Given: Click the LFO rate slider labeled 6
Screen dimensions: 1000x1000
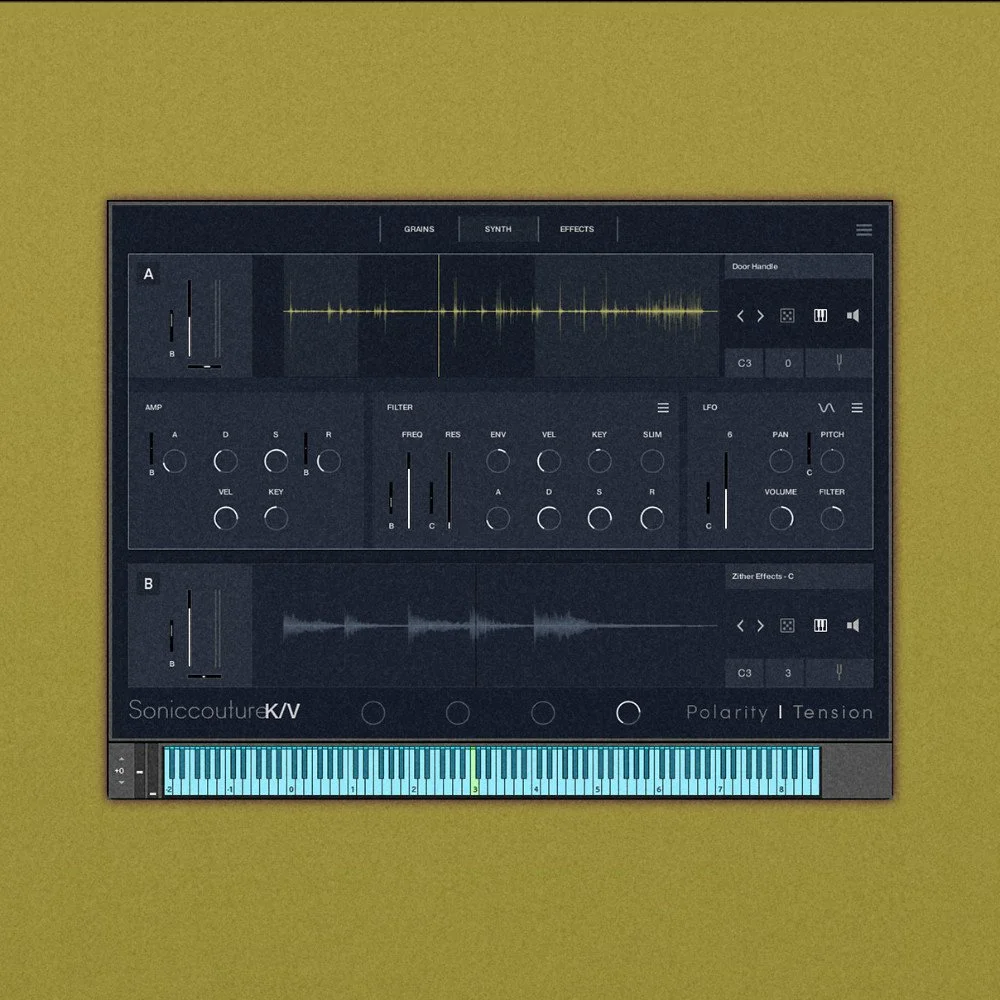Looking at the screenshot, I should point(726,490).
